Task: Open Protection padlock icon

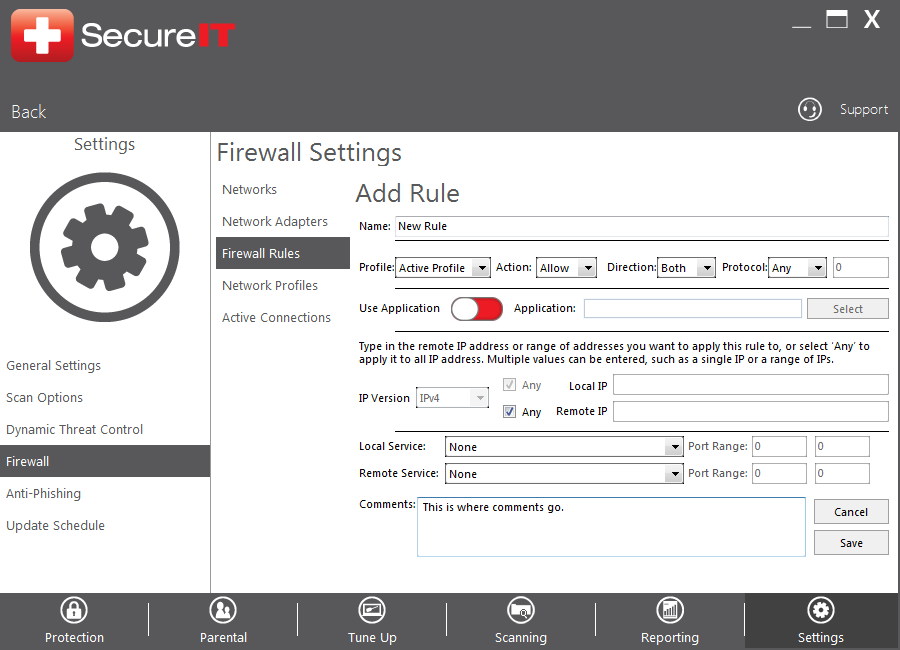Action: (74, 610)
